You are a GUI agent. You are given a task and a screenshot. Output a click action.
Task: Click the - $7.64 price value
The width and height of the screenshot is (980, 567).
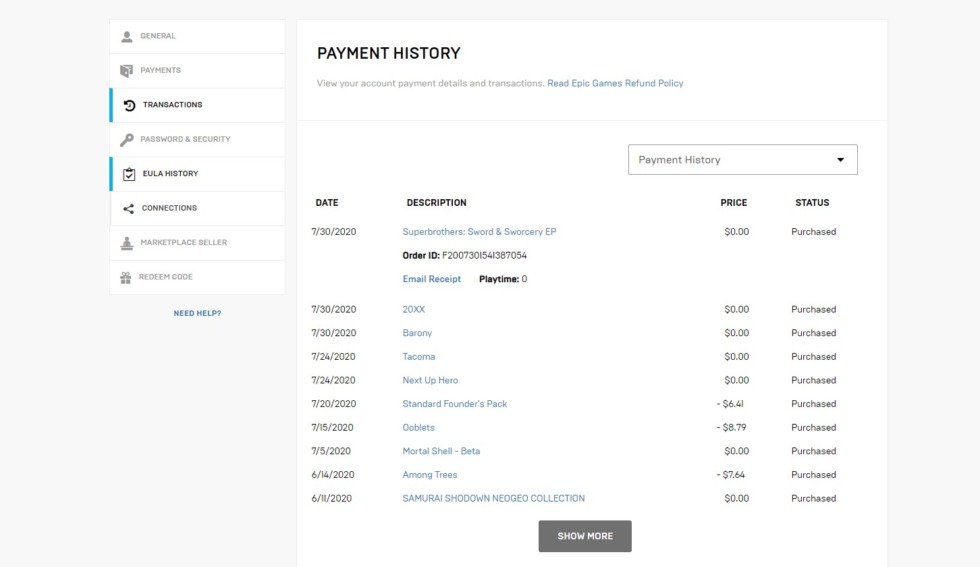coord(731,474)
